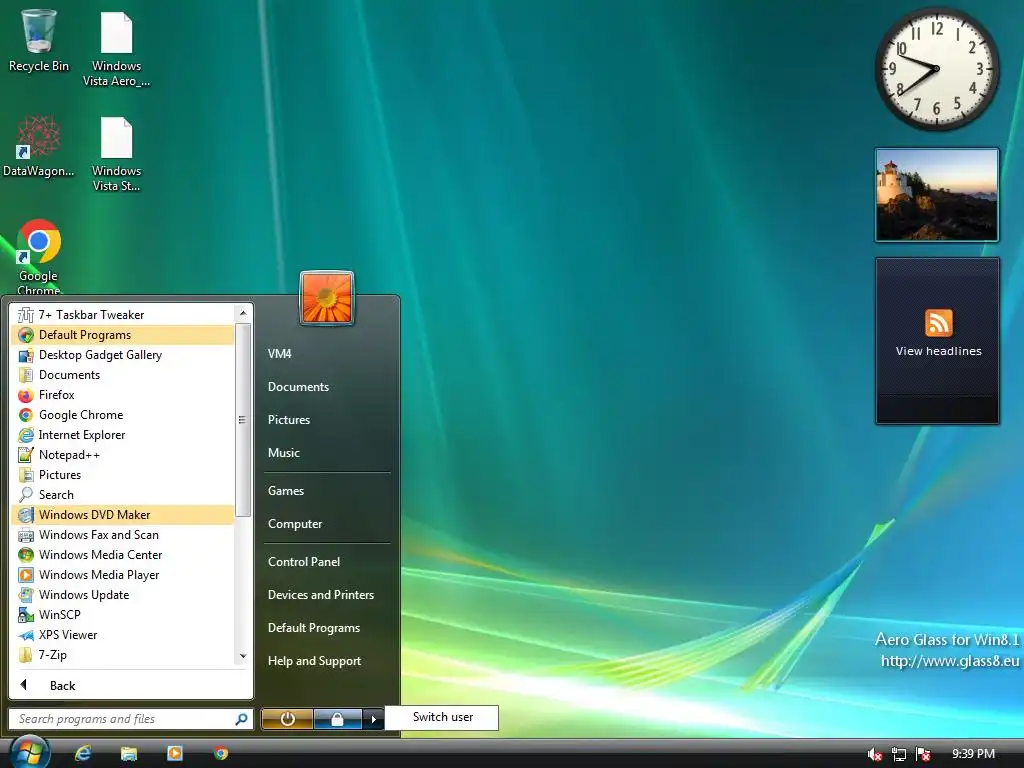Click the program list scrollbar thumb

(243, 420)
